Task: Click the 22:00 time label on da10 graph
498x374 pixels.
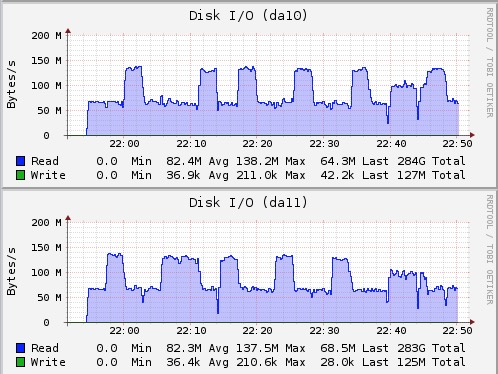Action: 124,144
